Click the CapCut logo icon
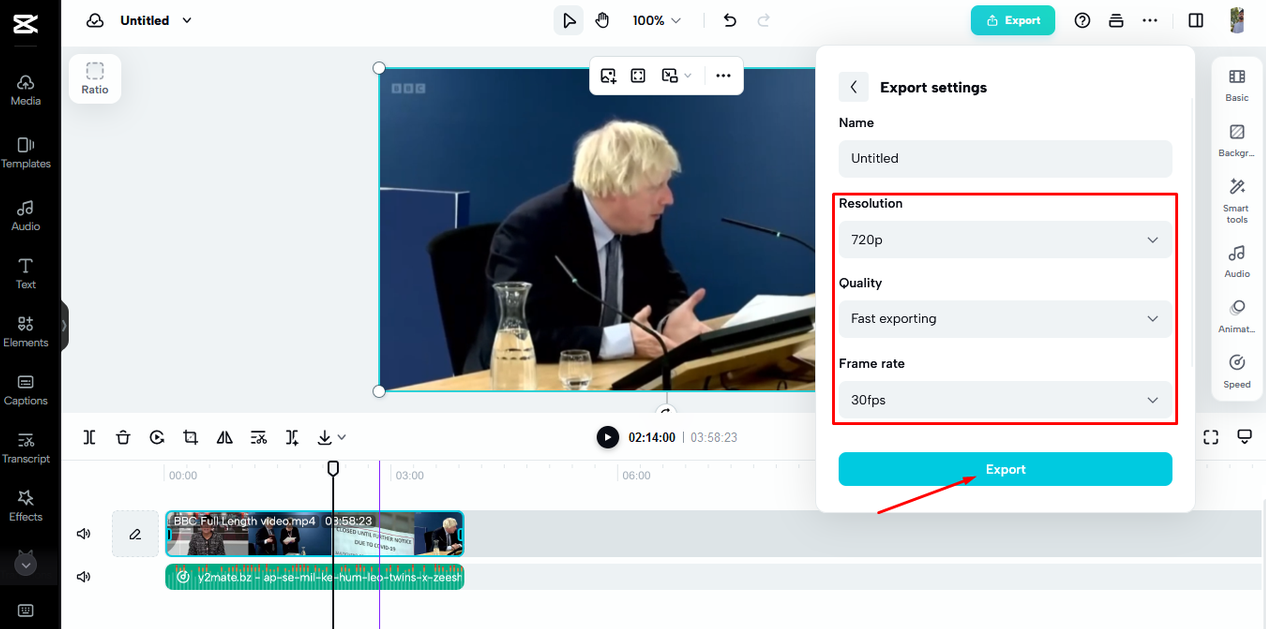The height and width of the screenshot is (629, 1266). pos(25,24)
